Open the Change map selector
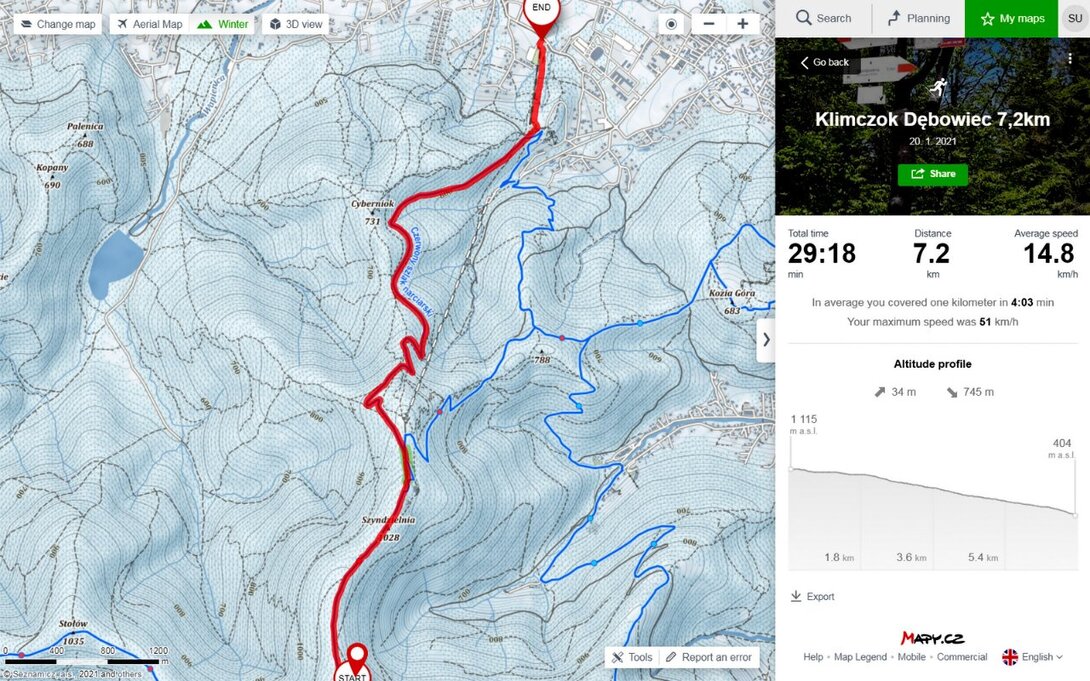The height and width of the screenshot is (681, 1090). [58, 24]
